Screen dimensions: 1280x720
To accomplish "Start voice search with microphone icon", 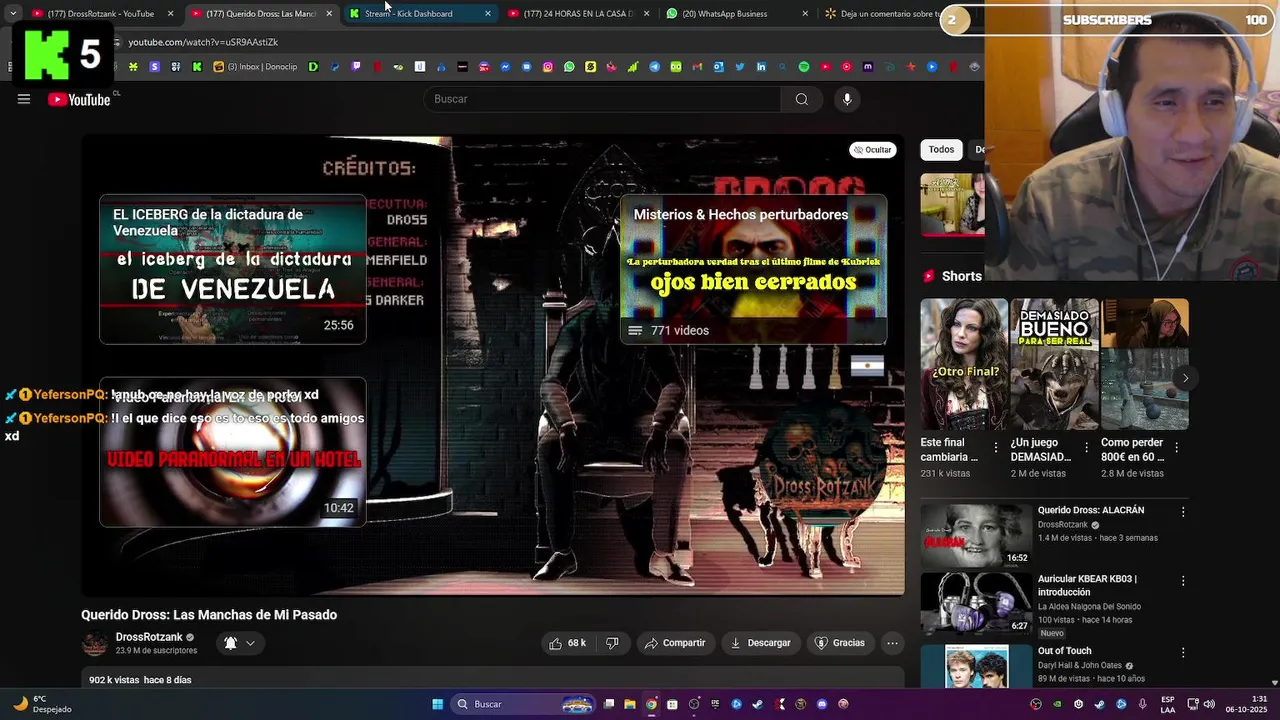I will pyautogui.click(x=847, y=99).
